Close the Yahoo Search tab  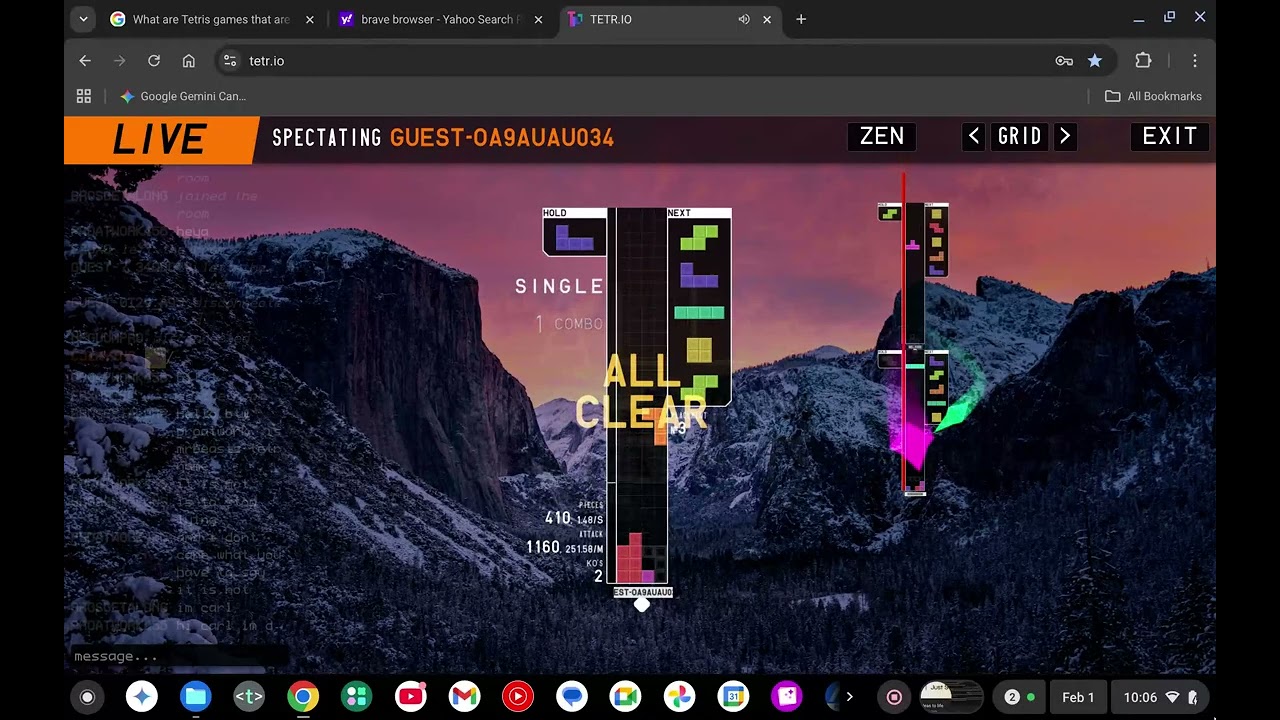pyautogui.click(x=539, y=19)
